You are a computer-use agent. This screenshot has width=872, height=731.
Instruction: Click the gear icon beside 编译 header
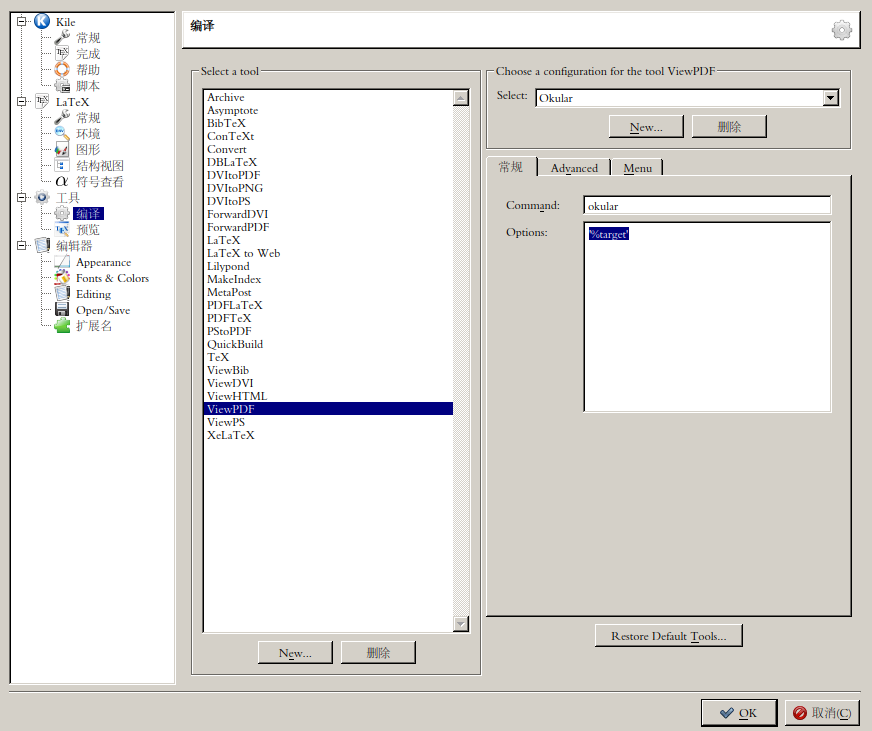(841, 29)
